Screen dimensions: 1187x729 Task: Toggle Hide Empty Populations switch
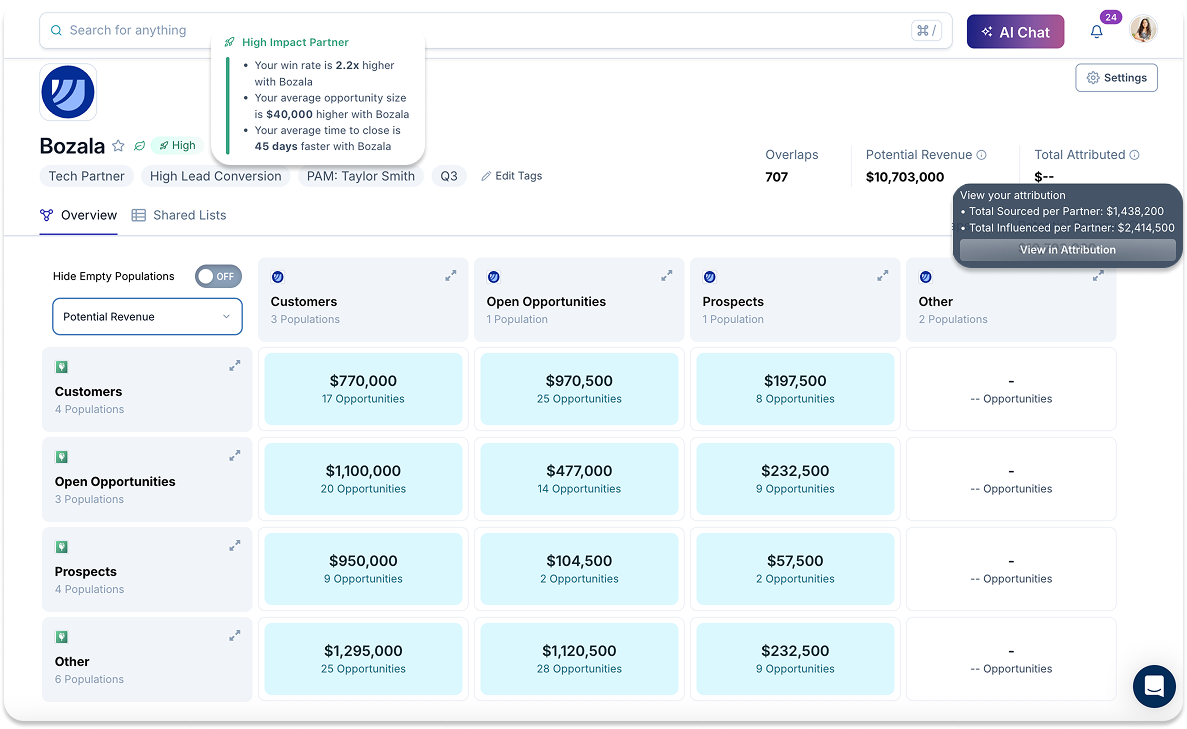click(x=218, y=276)
